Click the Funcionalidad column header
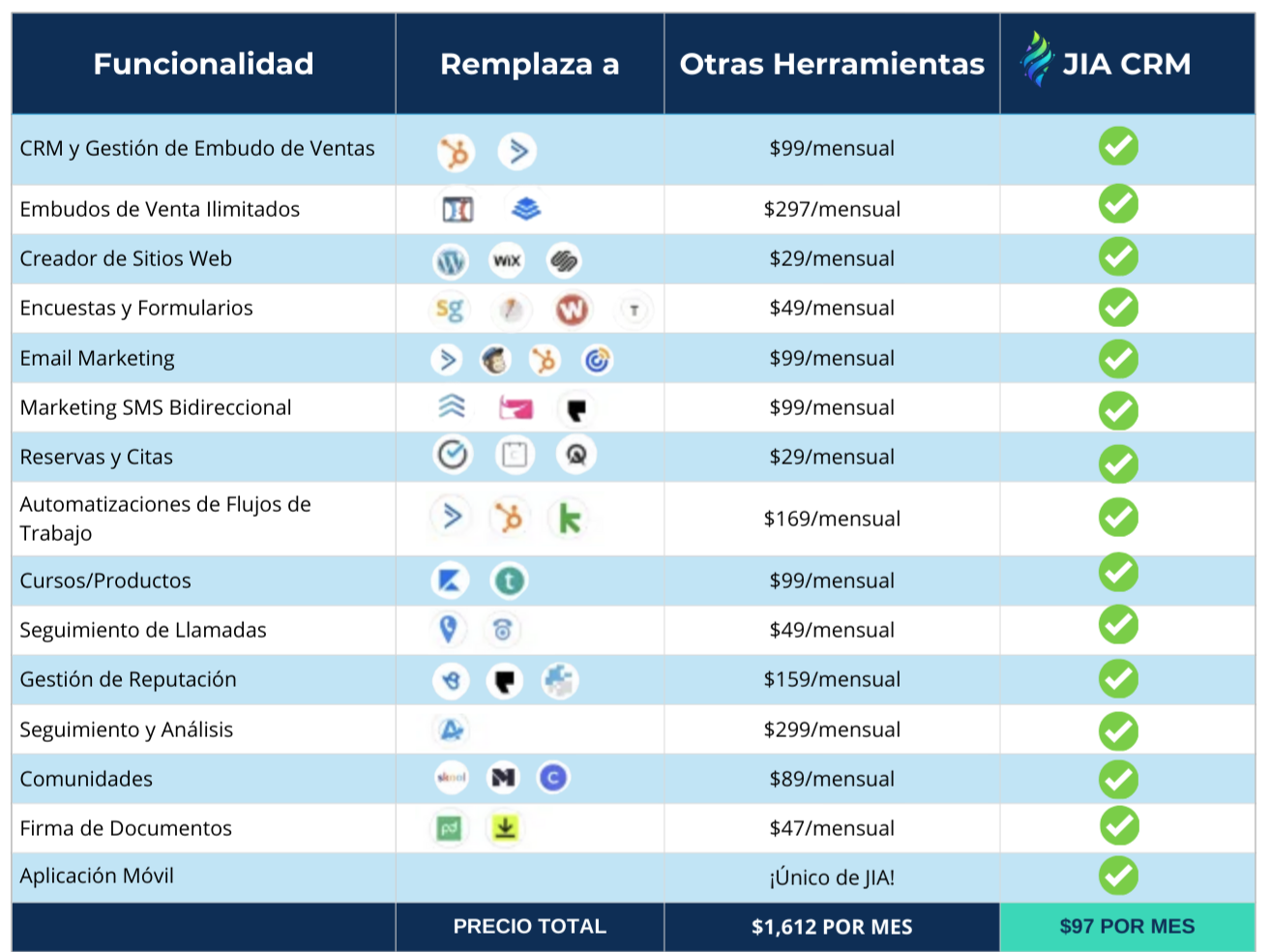Image resolution: width=1270 pixels, height=952 pixels. click(x=203, y=64)
